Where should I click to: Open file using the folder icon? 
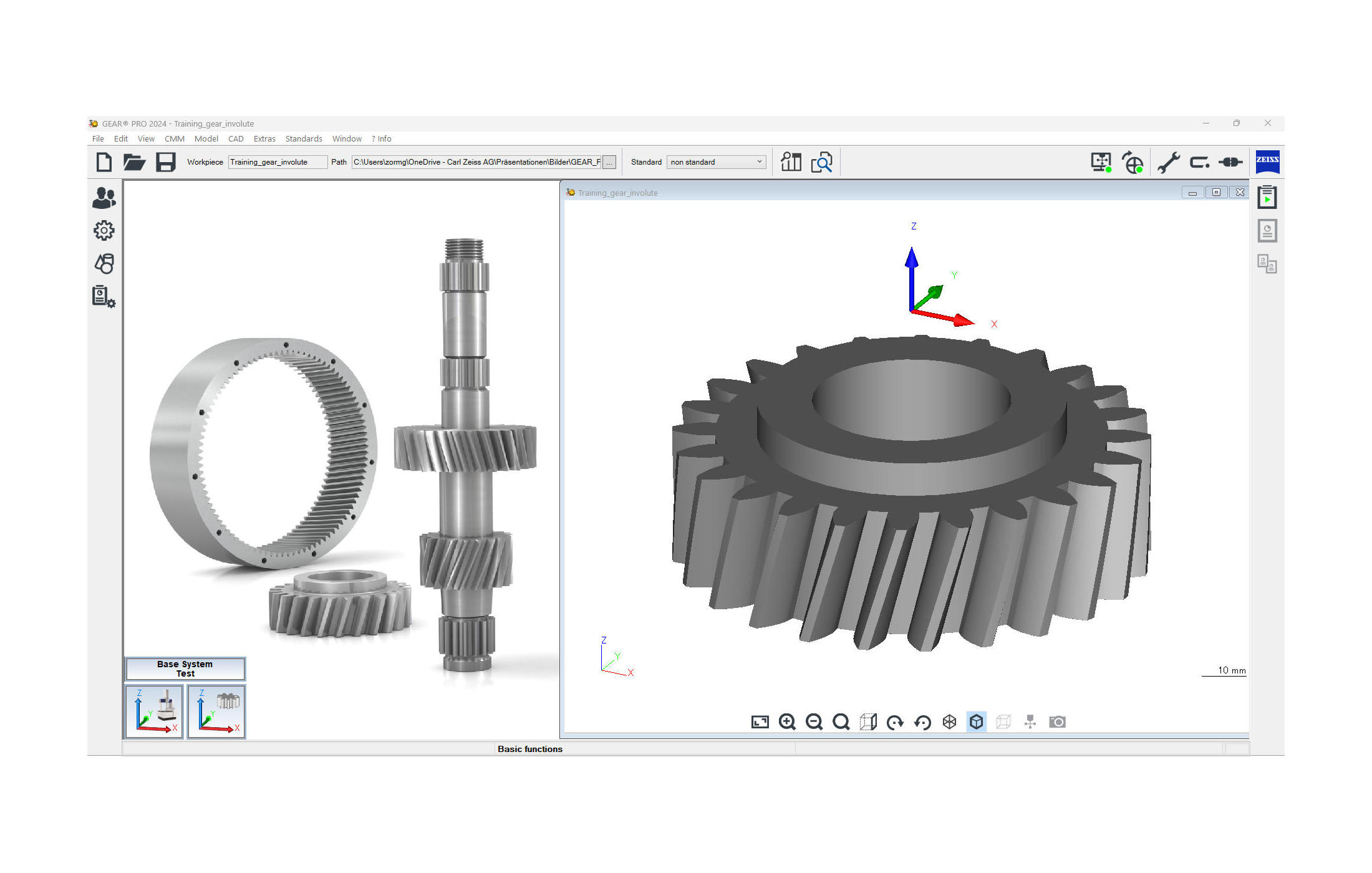[134, 162]
